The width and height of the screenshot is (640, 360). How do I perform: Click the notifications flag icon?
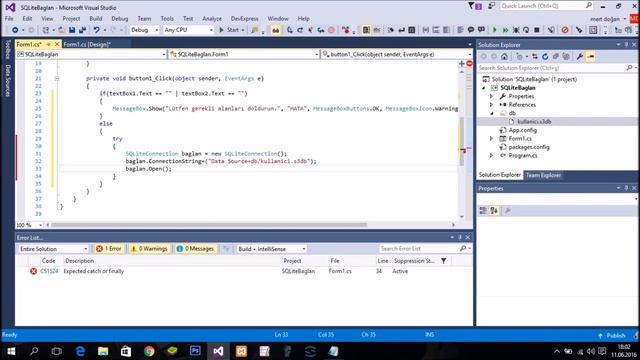(x=475, y=6)
